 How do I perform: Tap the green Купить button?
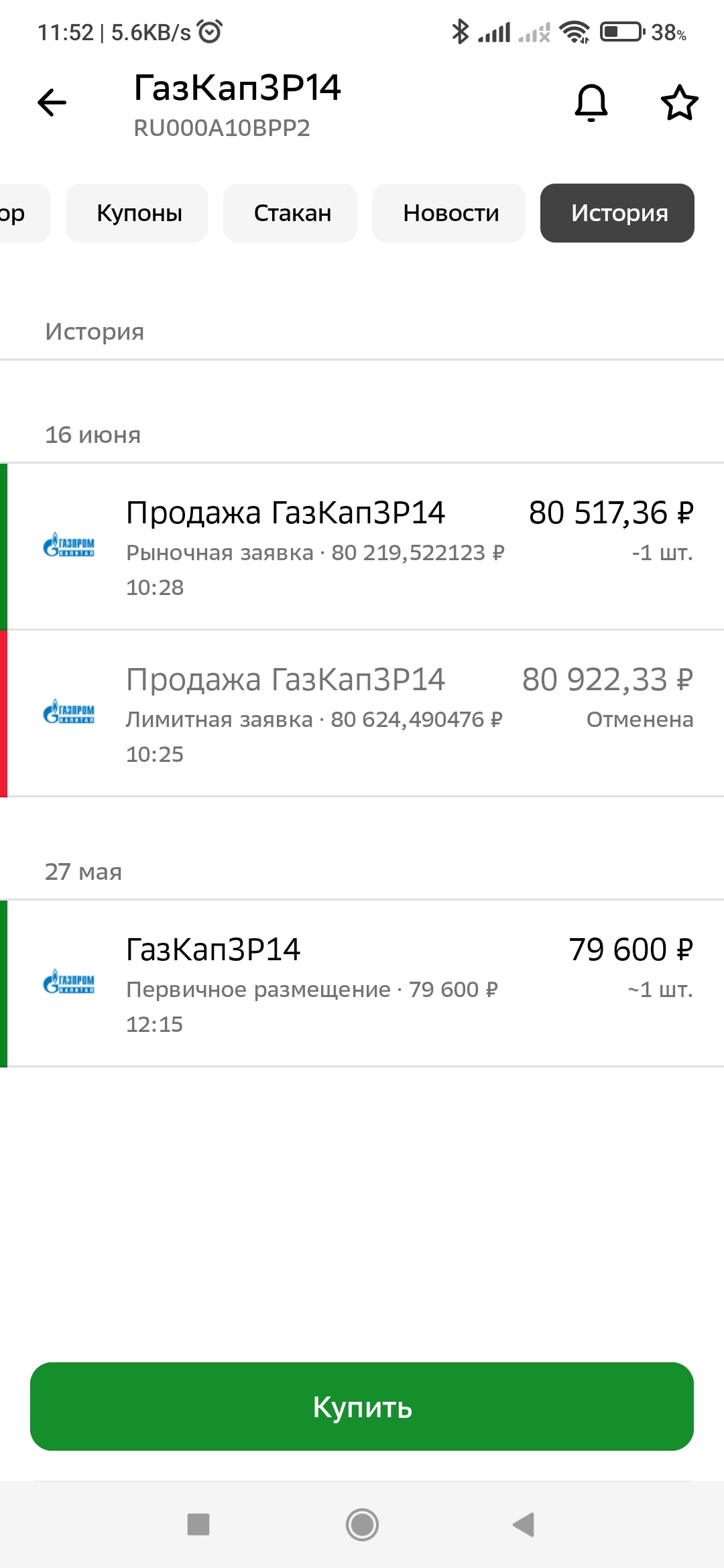[362, 1407]
